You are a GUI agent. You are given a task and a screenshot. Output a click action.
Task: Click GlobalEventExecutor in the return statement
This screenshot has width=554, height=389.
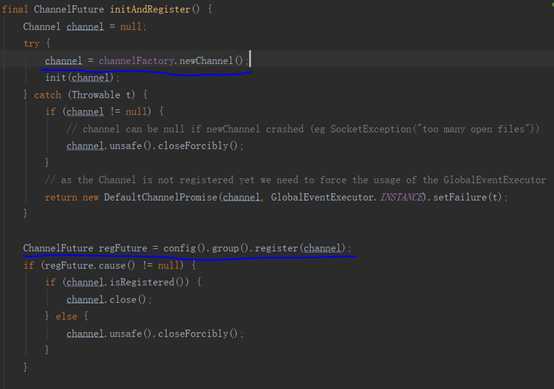[x=322, y=197]
